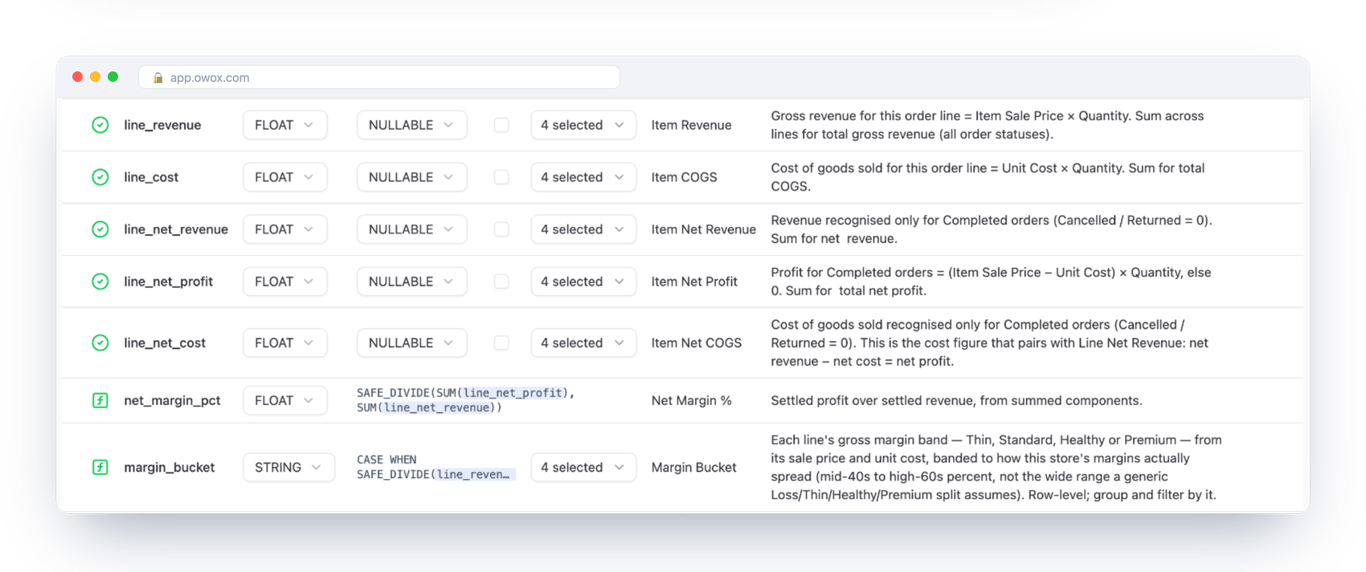Expand the '4 selected' dropdown for line_net_revenue
The height and width of the screenshot is (572, 1366).
coord(583,229)
